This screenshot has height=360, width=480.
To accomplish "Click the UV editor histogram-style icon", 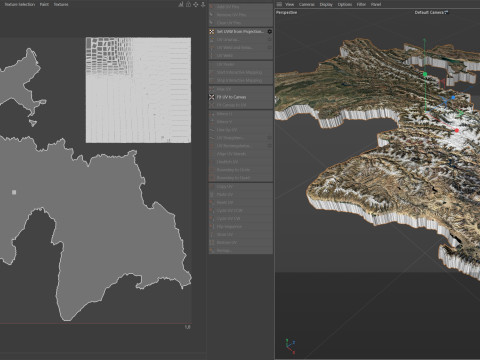I will tap(181, 4).
